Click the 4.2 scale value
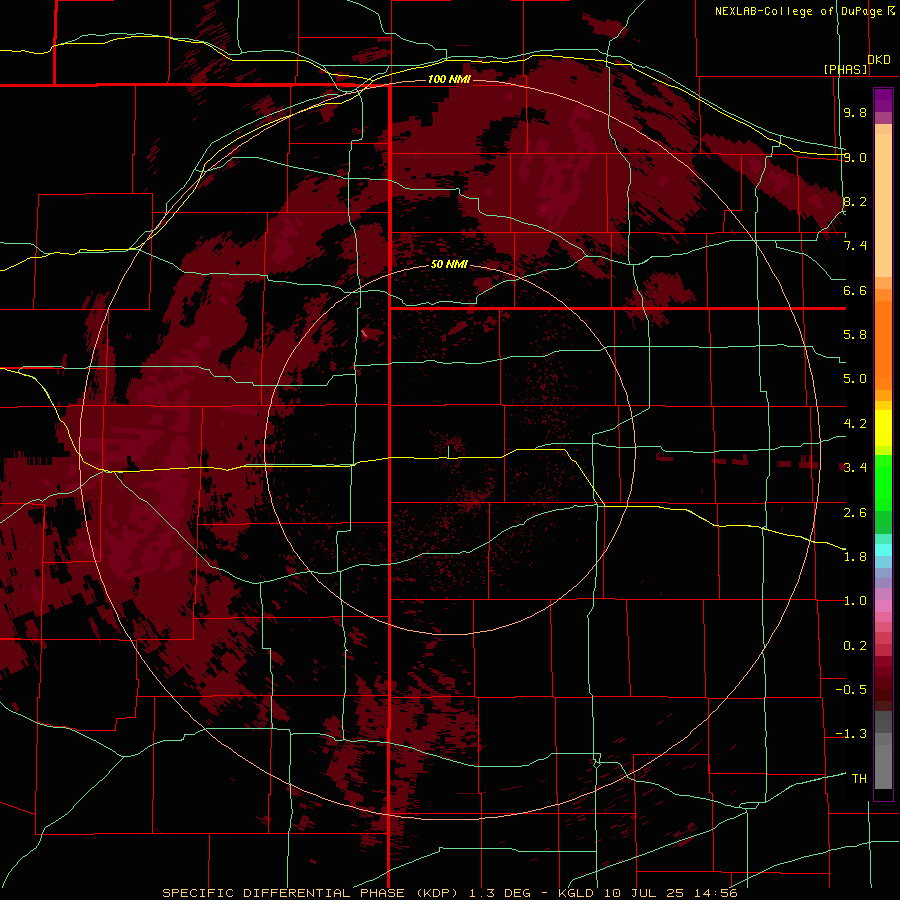Image resolution: width=900 pixels, height=900 pixels. [855, 424]
